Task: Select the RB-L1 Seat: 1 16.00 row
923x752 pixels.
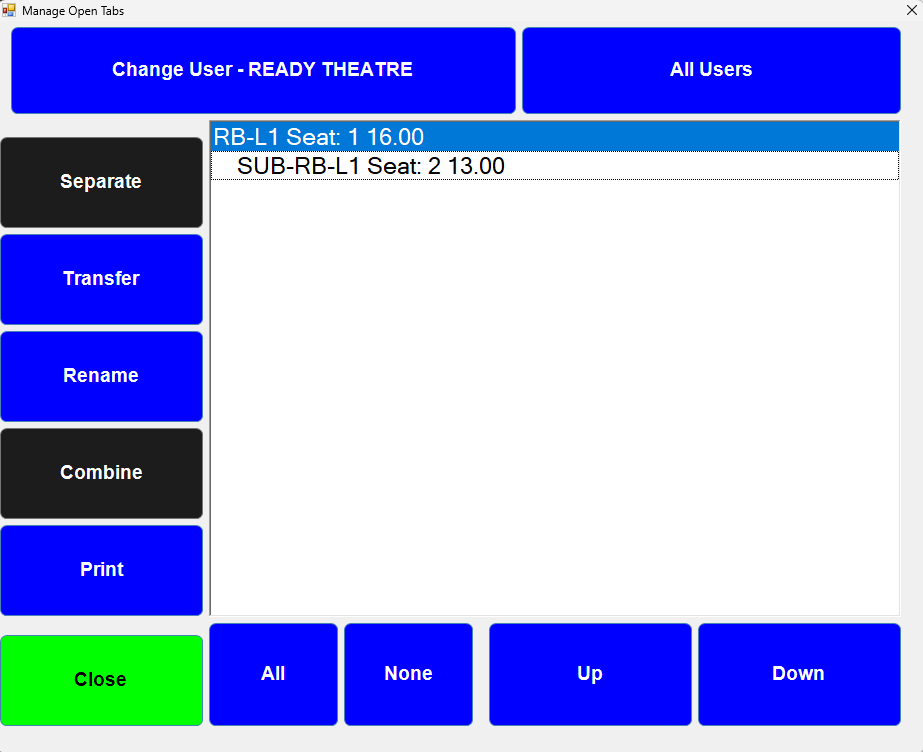Action: [x=555, y=137]
